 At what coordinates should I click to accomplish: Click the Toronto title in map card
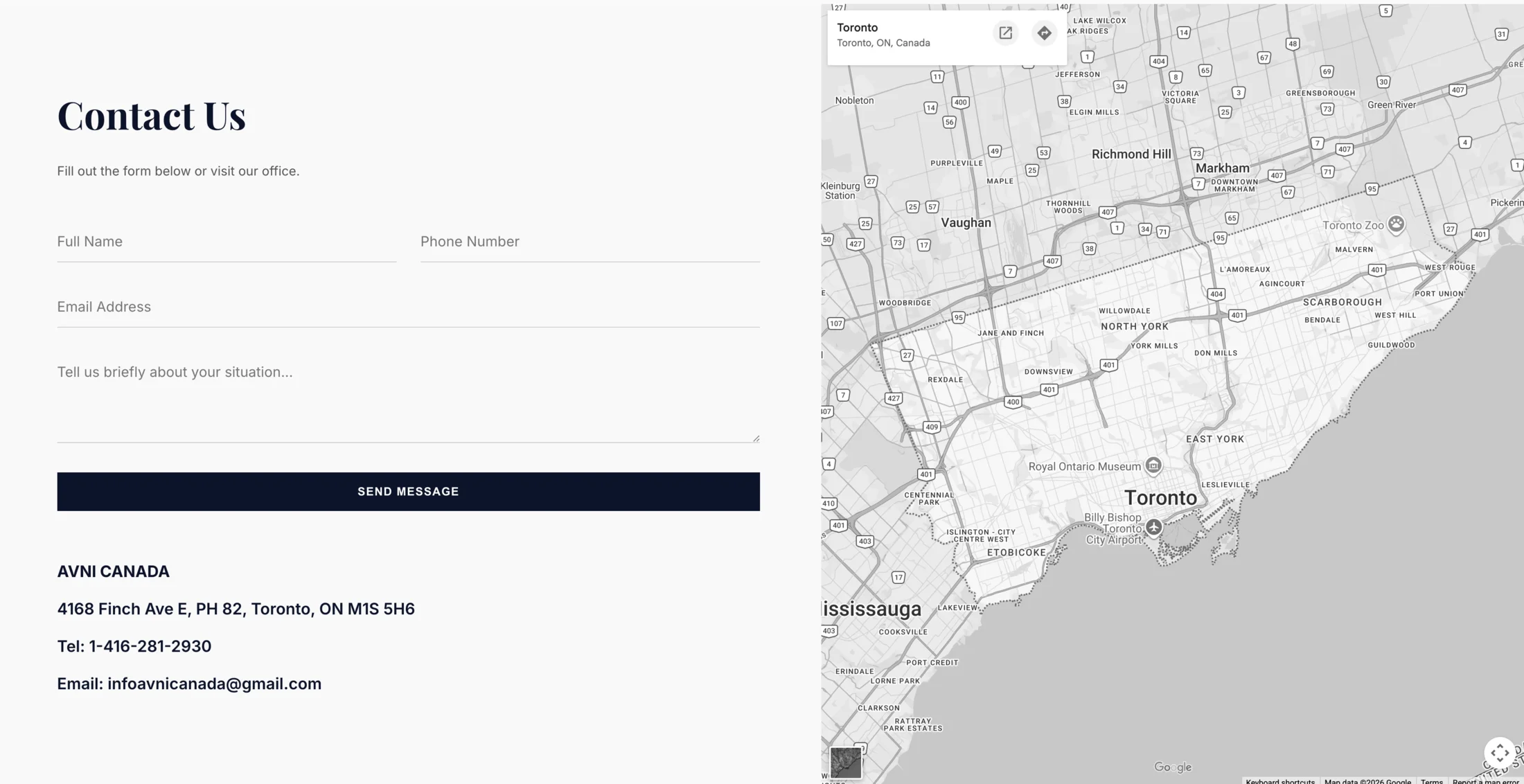coord(858,28)
